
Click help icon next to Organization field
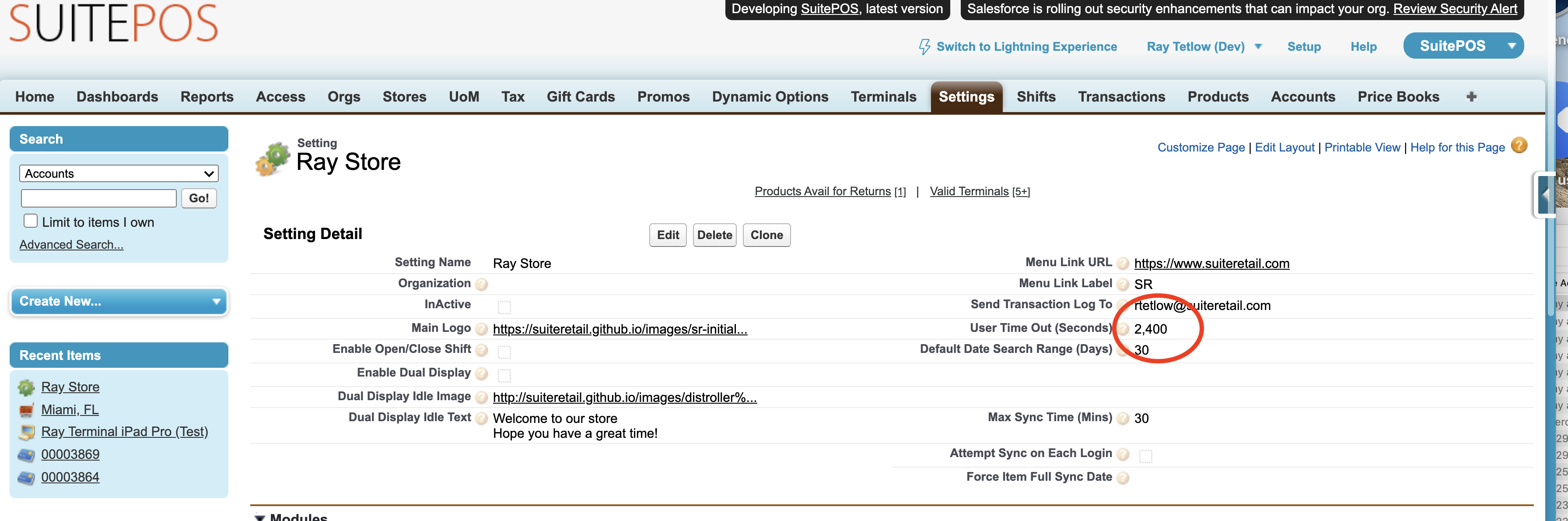tap(481, 284)
